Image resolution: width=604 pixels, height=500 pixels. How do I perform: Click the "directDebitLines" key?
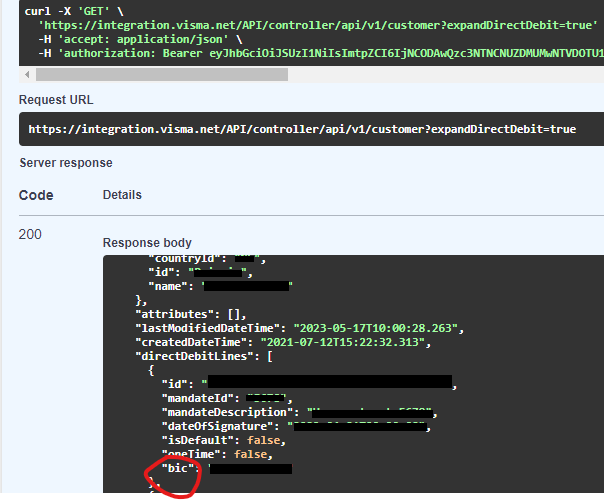point(195,356)
